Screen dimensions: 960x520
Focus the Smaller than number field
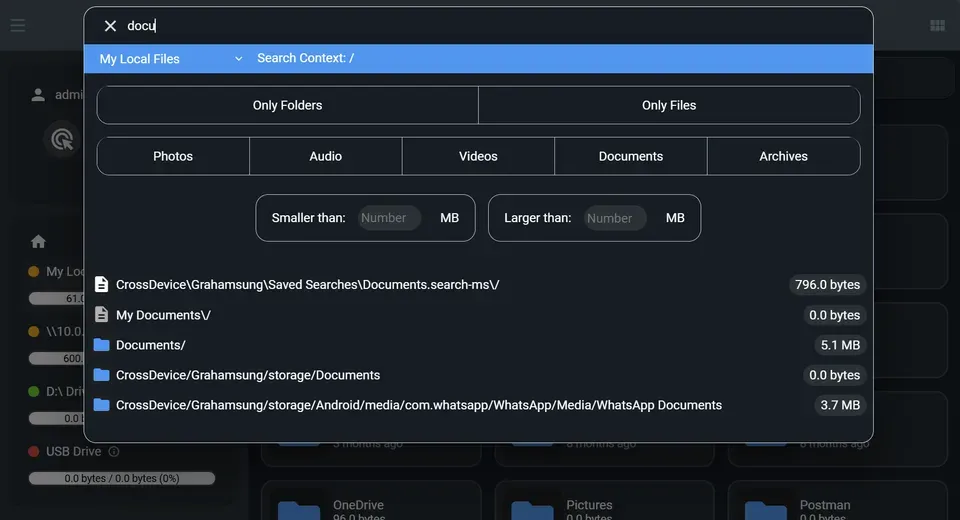389,218
